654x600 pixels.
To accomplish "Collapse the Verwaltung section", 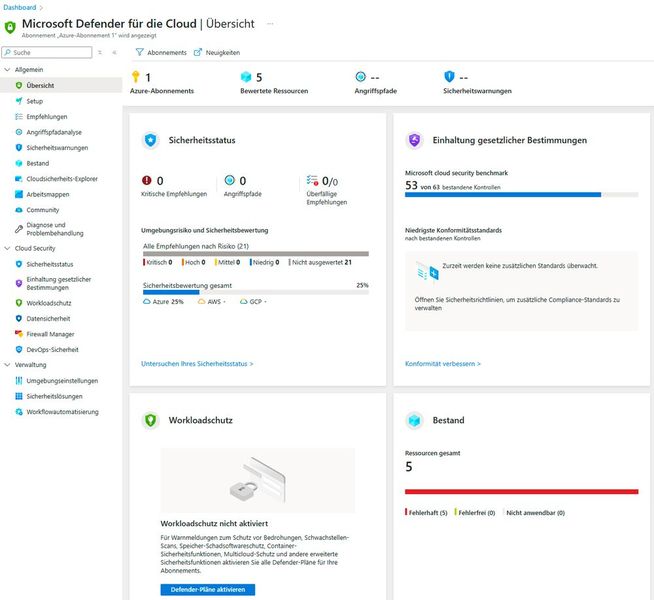I will point(7,364).
